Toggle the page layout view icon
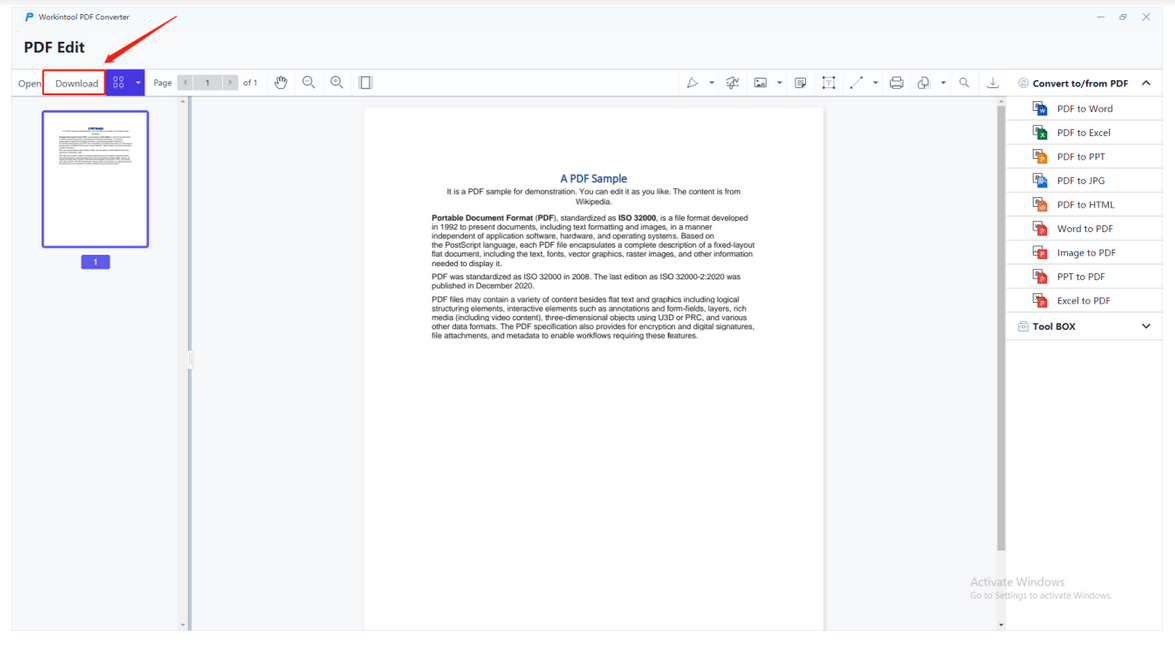Screen dimensions: 1175x651 (x=366, y=83)
